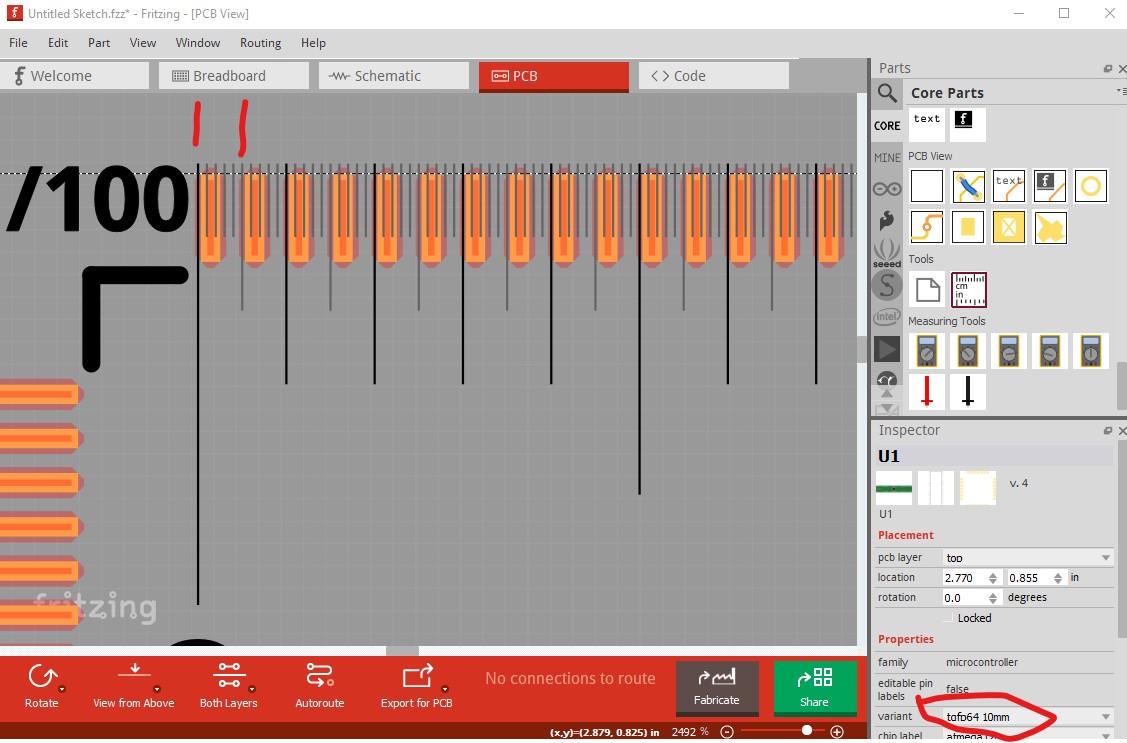Open the Part menu

pos(98,43)
